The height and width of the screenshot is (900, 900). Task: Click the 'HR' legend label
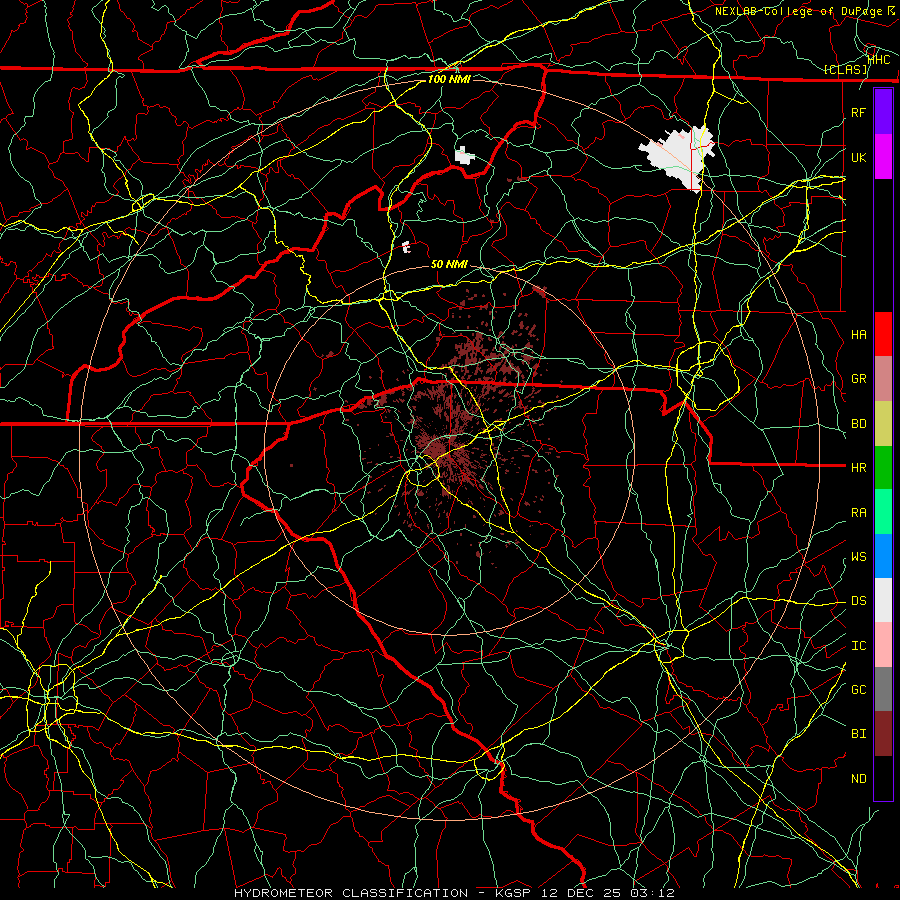click(x=858, y=468)
